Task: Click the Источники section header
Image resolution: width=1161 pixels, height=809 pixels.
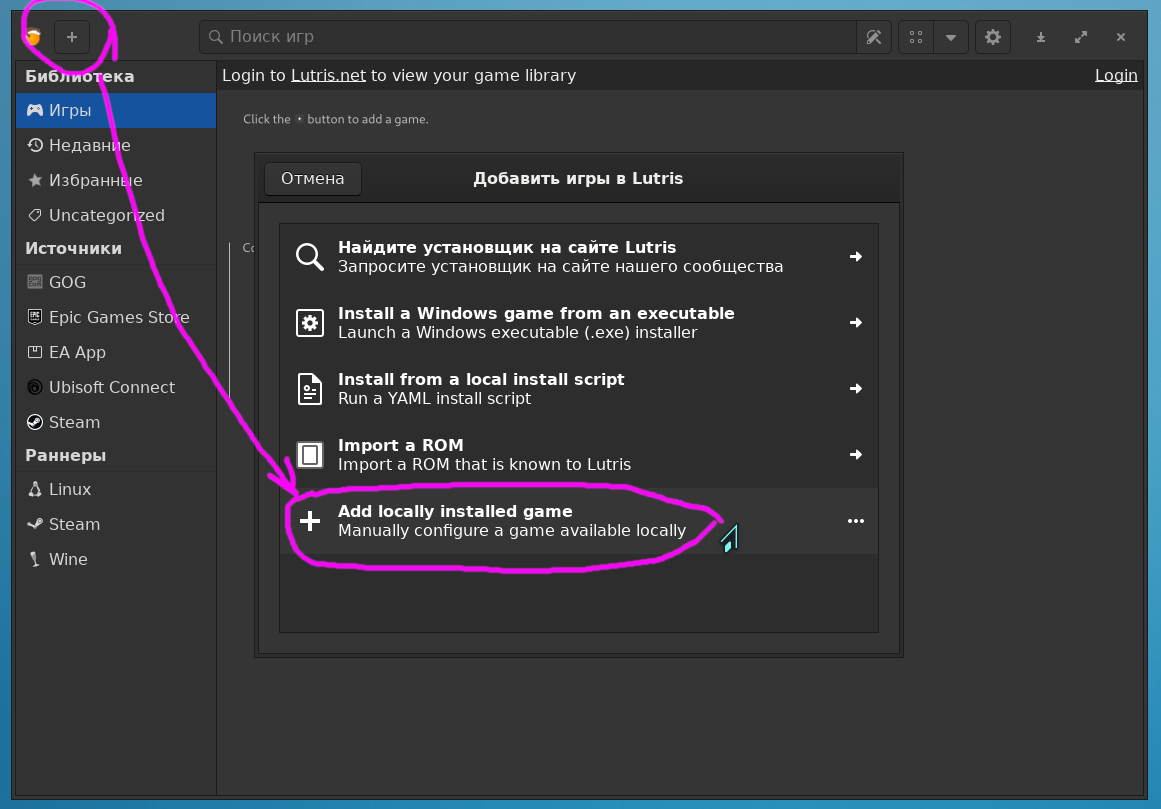Action: [x=73, y=249]
